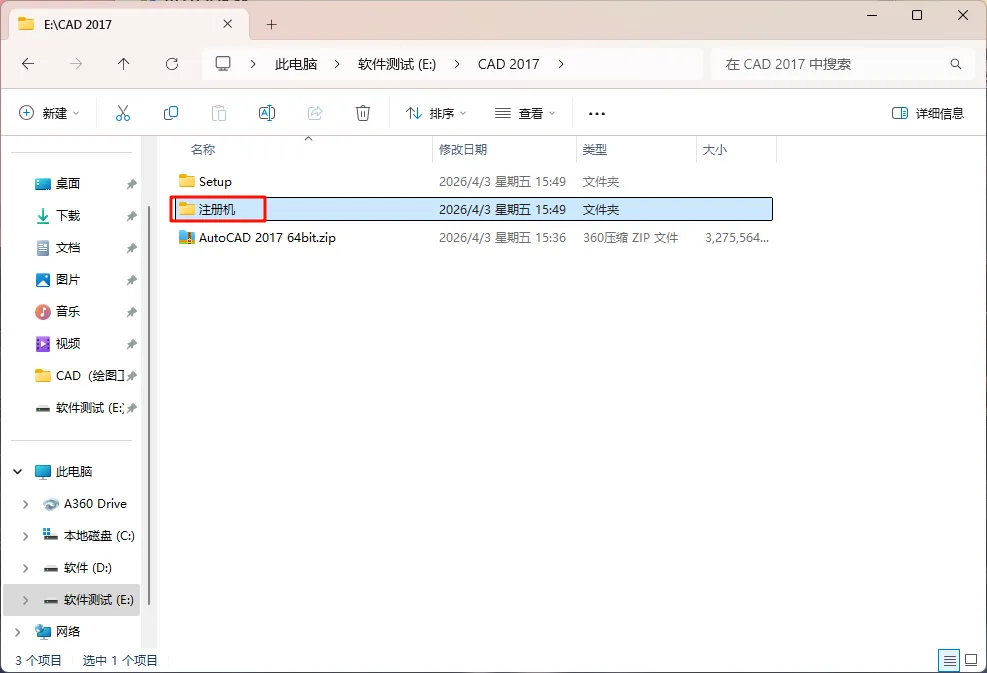Expand the 软件 (D:) tree node

tap(25, 568)
